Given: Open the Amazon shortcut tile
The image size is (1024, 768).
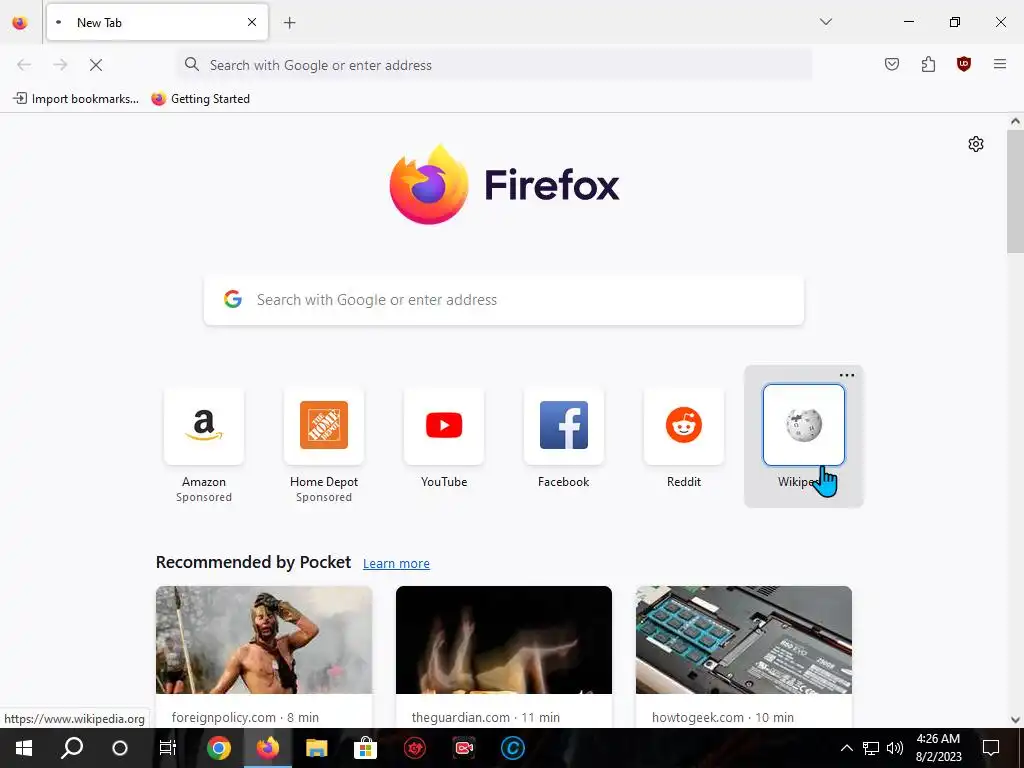Looking at the screenshot, I should pos(204,425).
